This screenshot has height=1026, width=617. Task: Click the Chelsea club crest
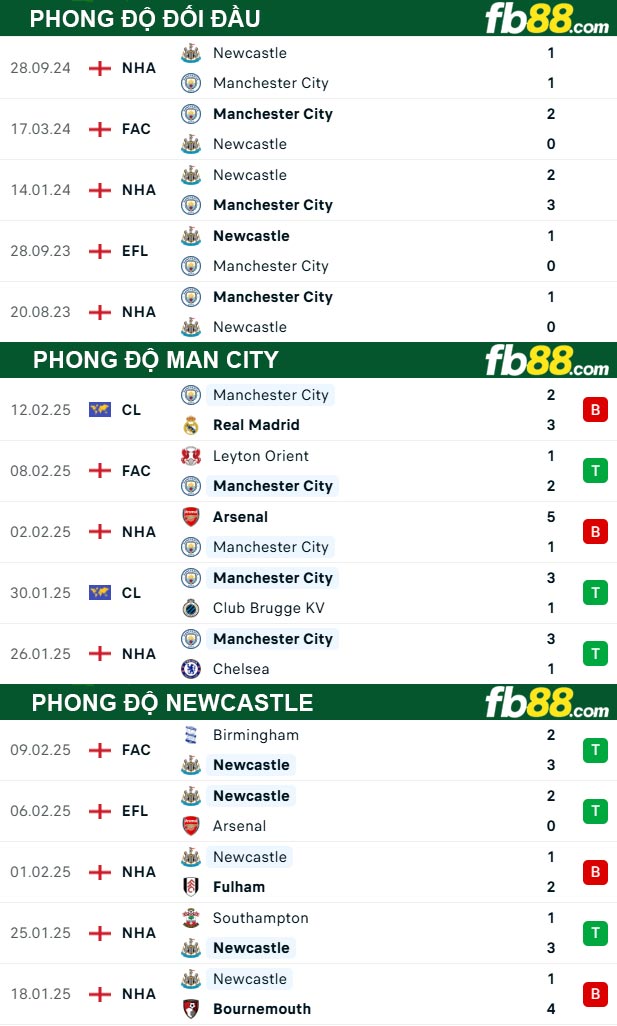(x=190, y=669)
